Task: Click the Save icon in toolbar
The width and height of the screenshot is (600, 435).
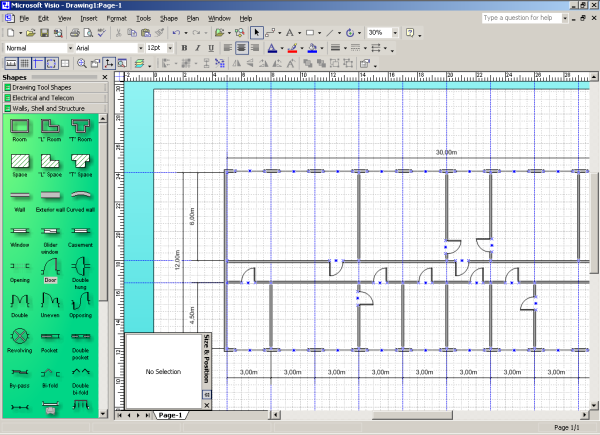Action: click(x=45, y=33)
